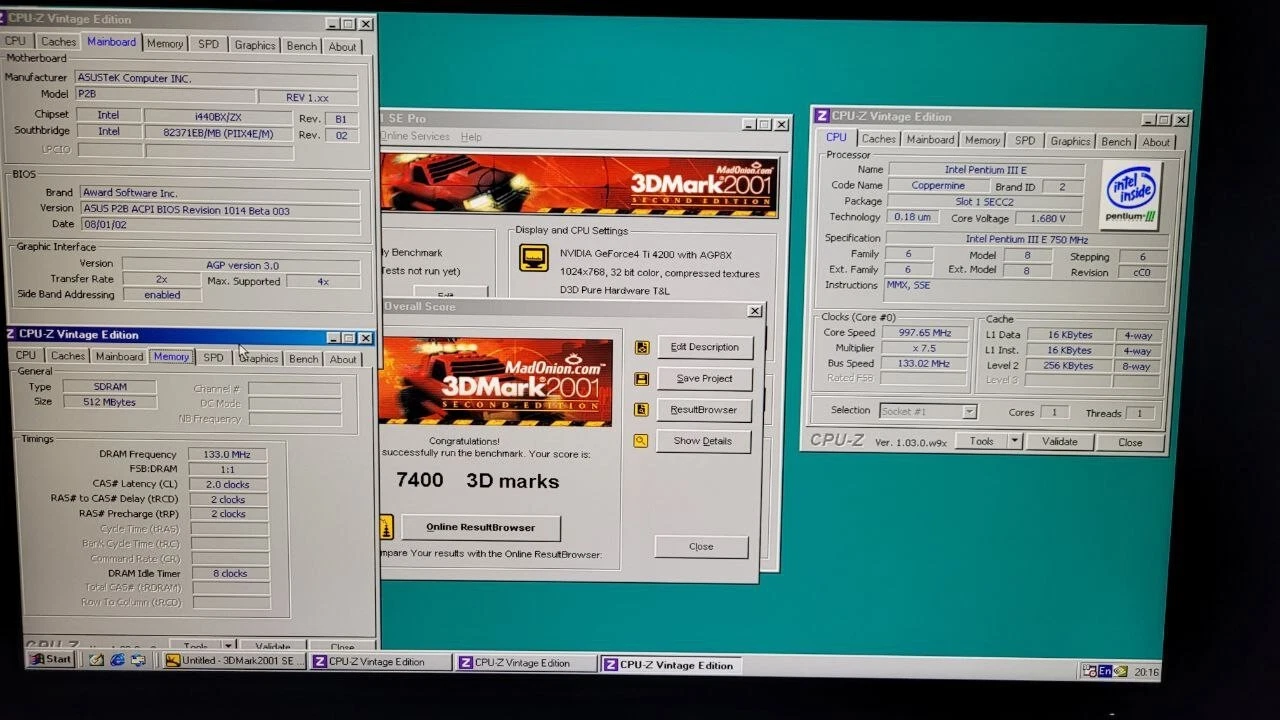
Task: Click the 7400 3D marks score text
Action: click(x=477, y=481)
